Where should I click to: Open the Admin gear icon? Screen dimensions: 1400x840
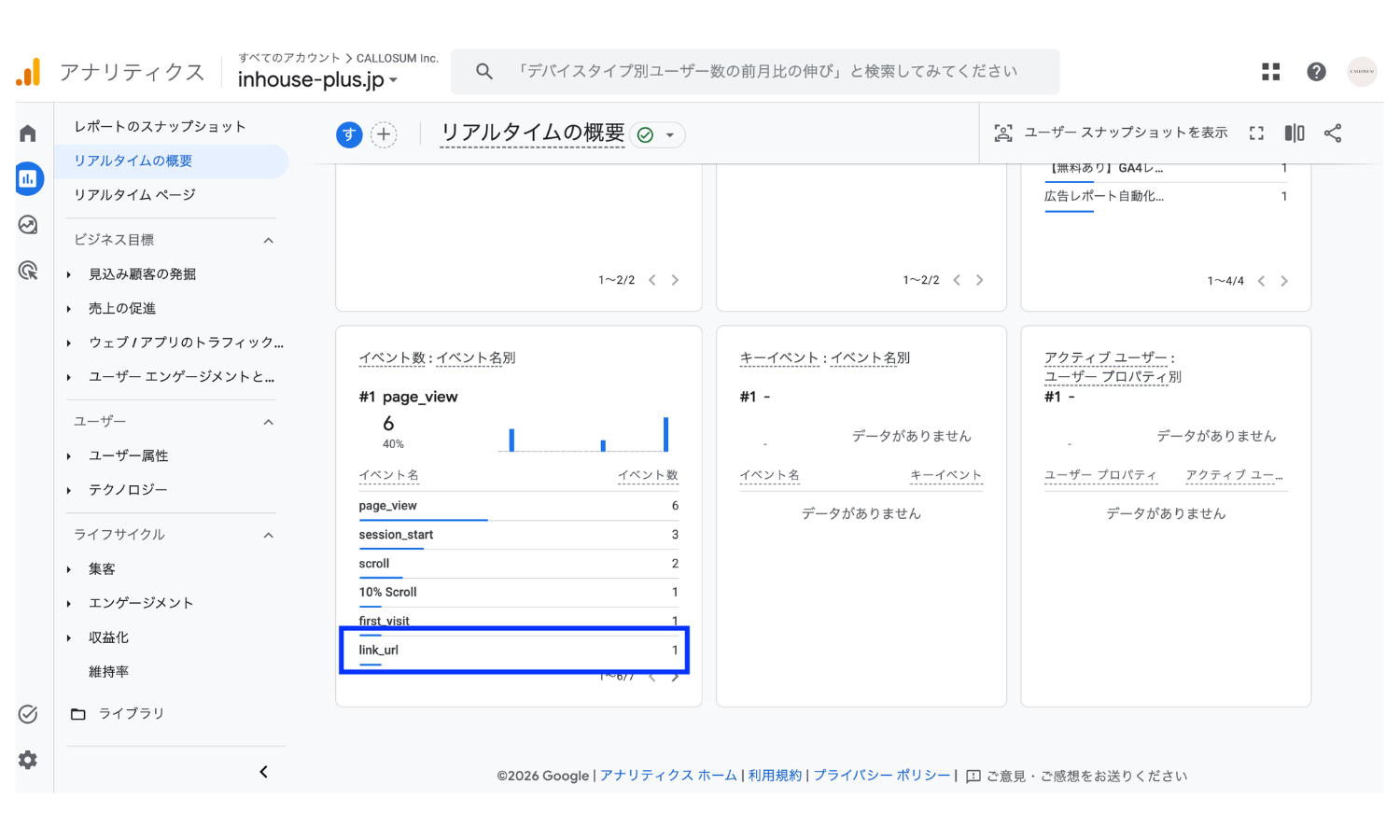28,760
